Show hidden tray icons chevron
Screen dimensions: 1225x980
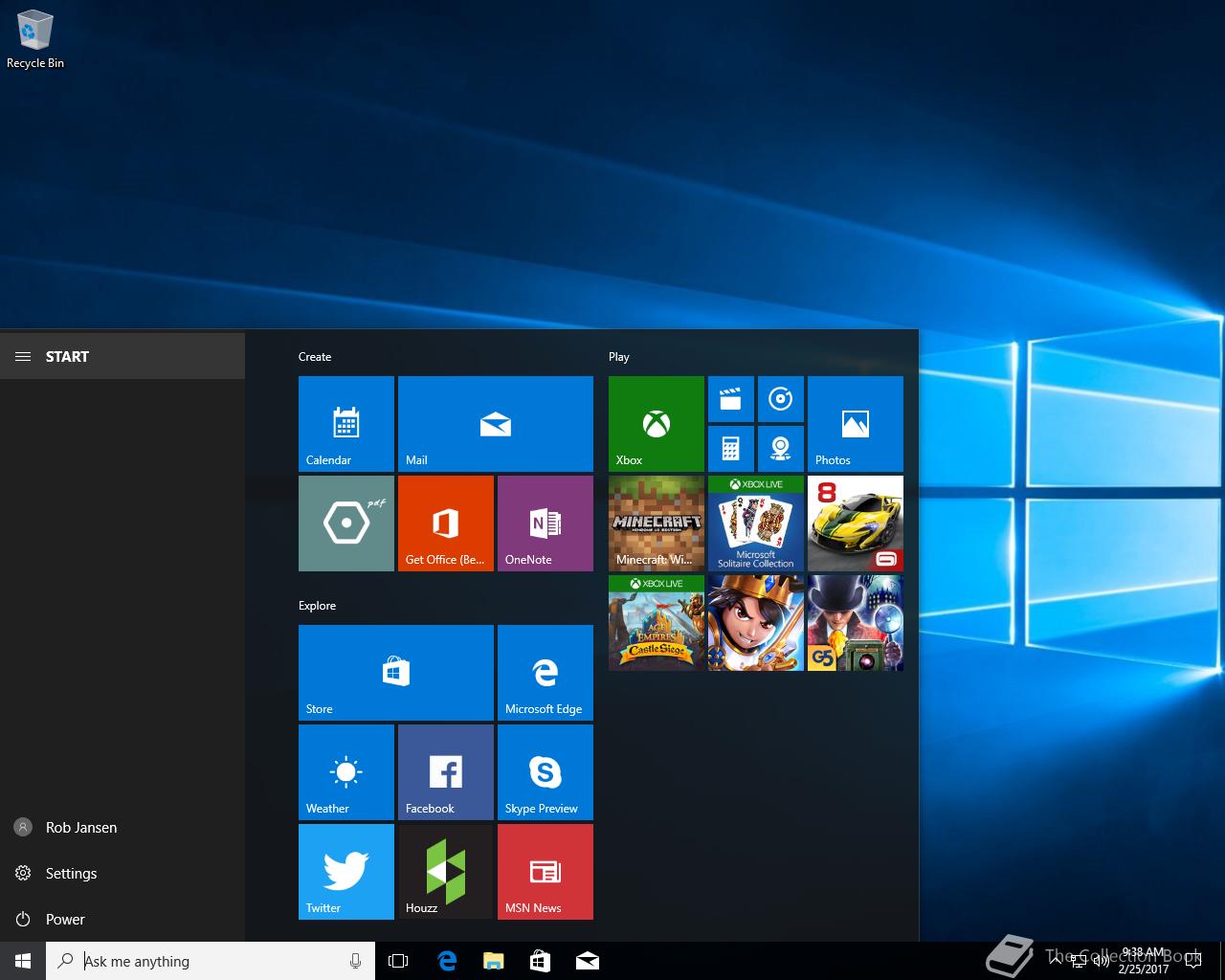point(1056,961)
